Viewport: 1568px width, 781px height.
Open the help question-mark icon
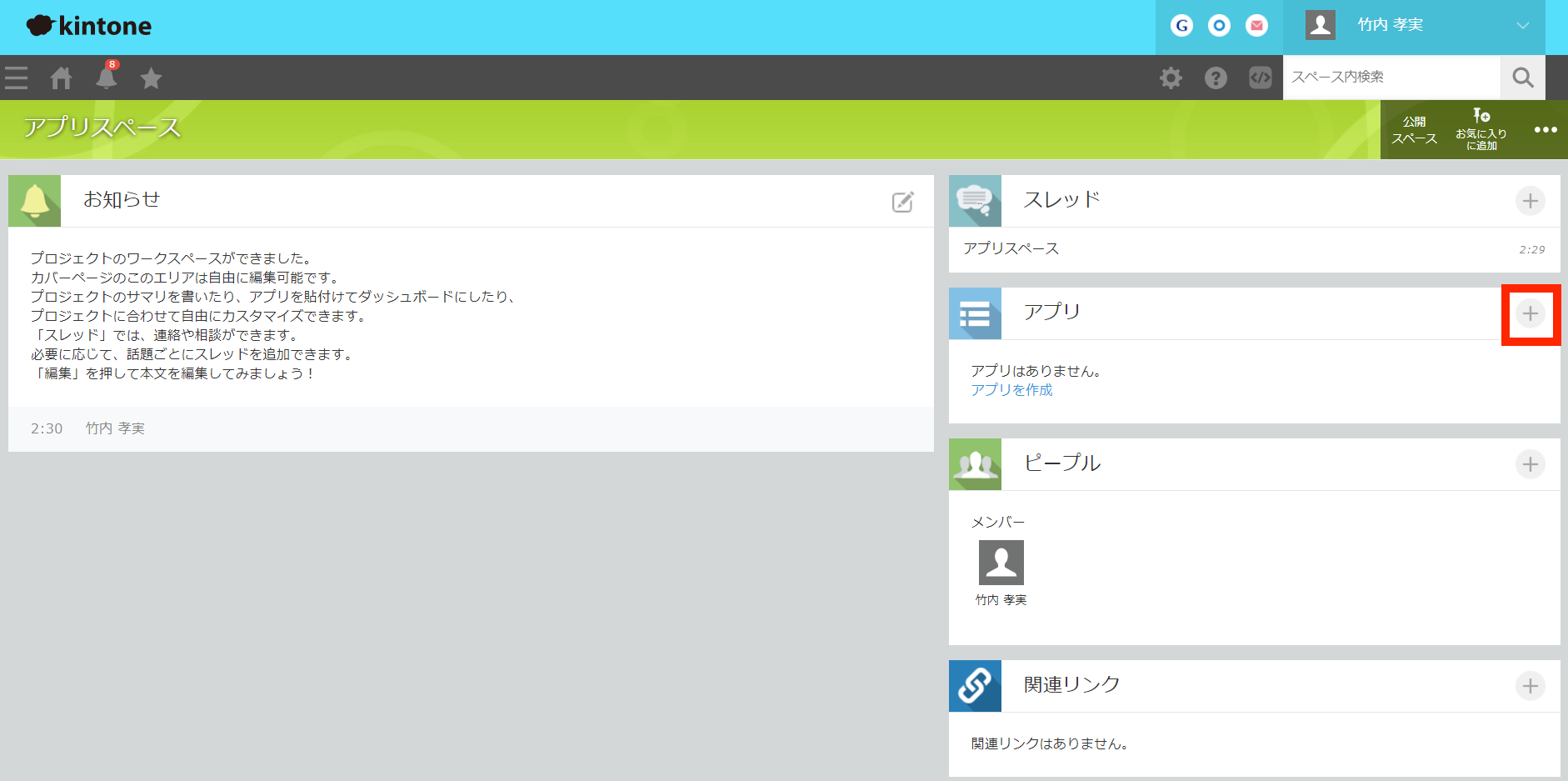[x=1216, y=78]
